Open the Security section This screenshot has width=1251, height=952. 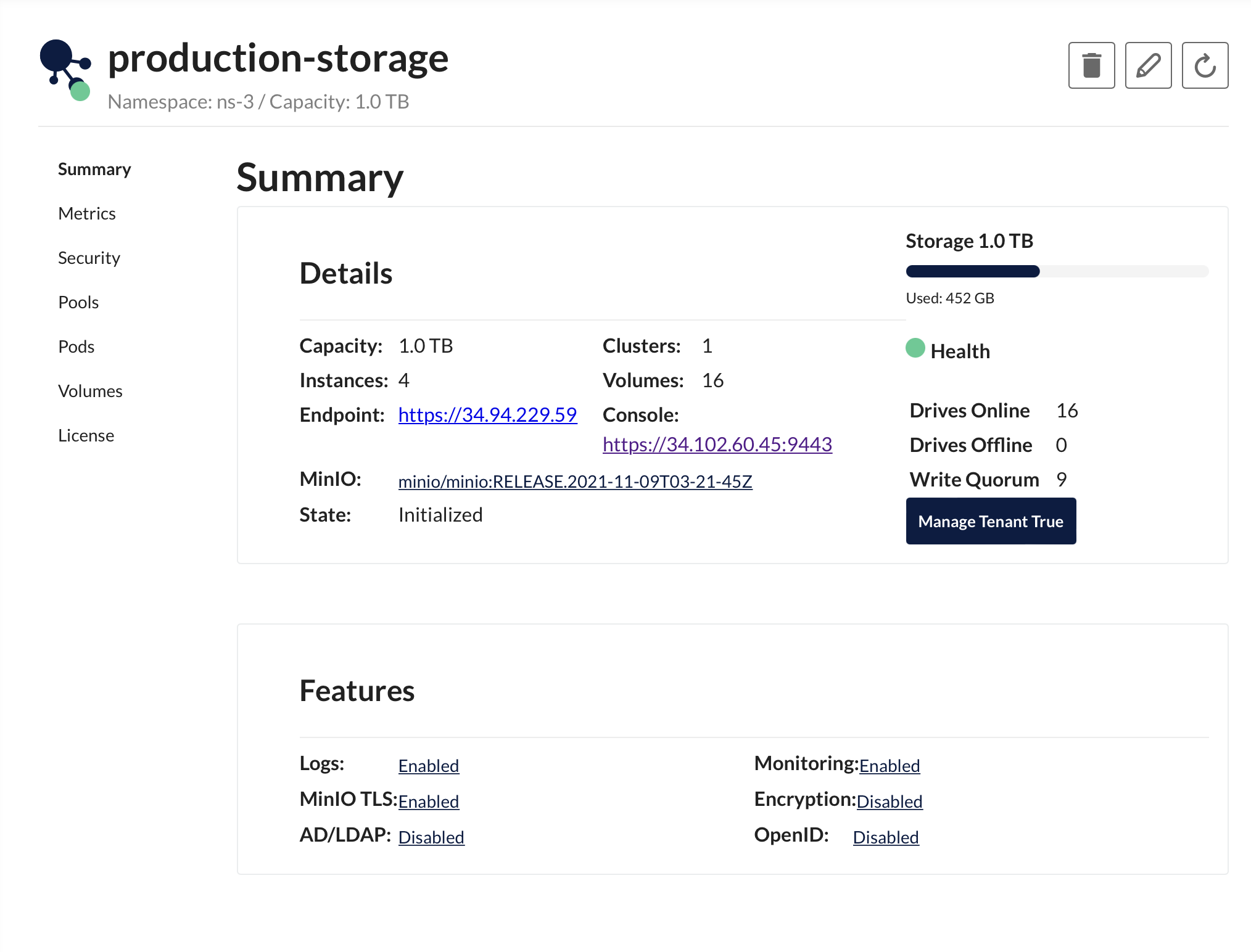click(89, 258)
